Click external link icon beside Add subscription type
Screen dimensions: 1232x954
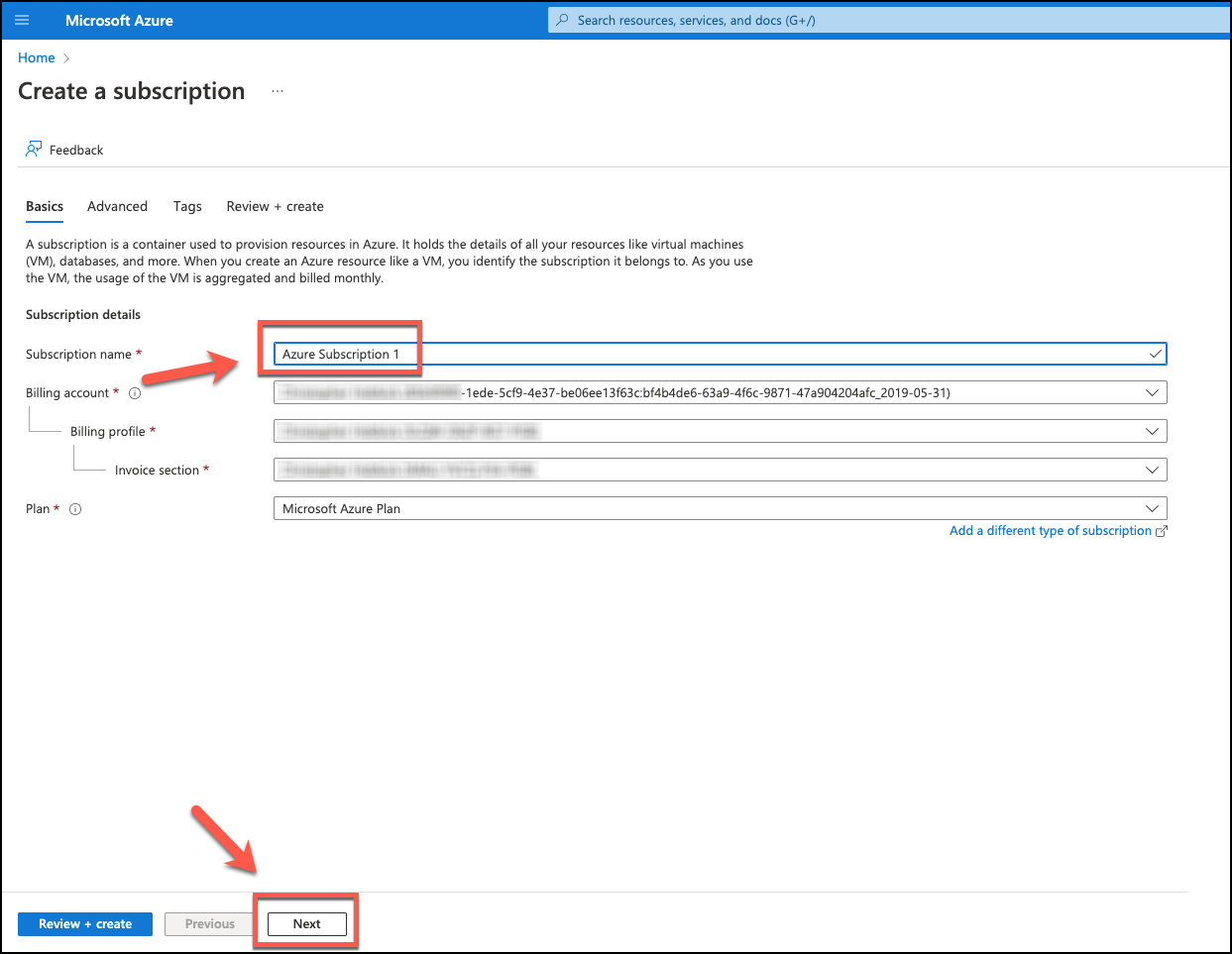tap(1162, 531)
